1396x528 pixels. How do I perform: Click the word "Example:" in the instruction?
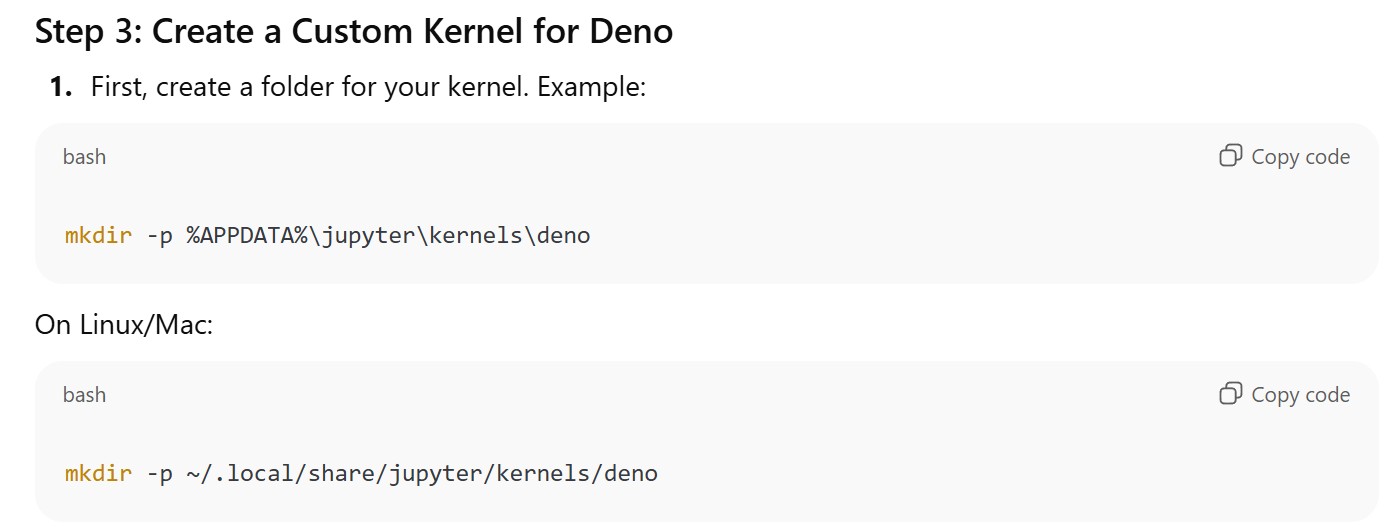click(592, 87)
